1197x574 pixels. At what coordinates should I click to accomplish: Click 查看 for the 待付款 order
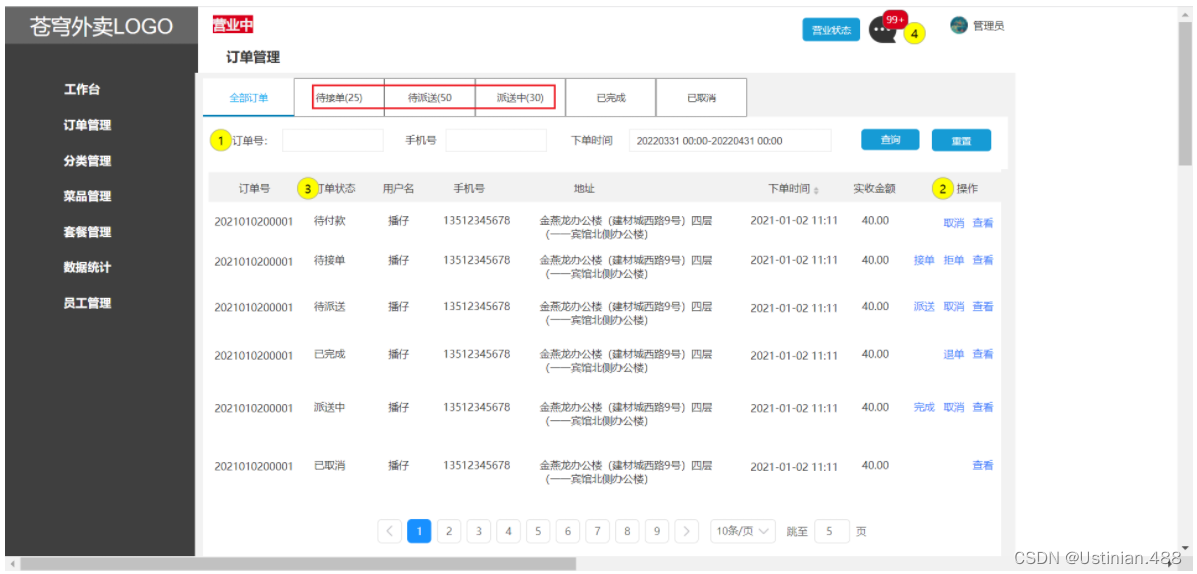click(982, 223)
